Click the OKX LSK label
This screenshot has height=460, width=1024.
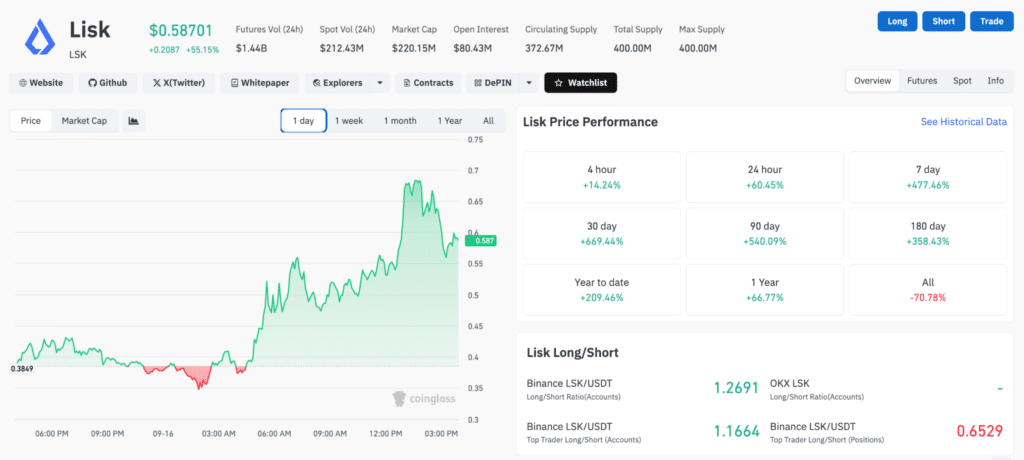pyautogui.click(x=790, y=384)
